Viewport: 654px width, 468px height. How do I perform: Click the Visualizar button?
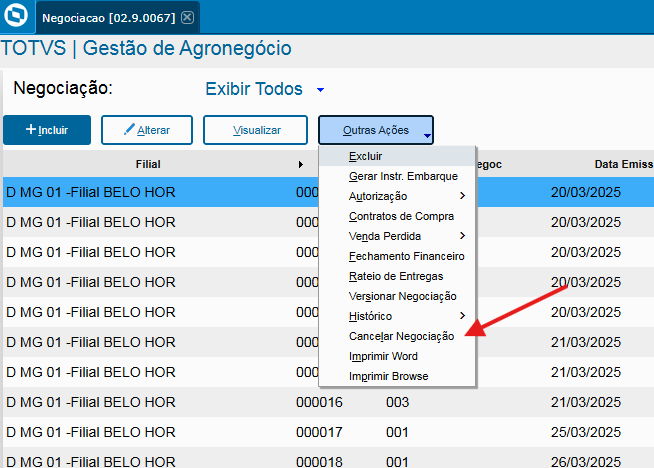click(x=255, y=130)
